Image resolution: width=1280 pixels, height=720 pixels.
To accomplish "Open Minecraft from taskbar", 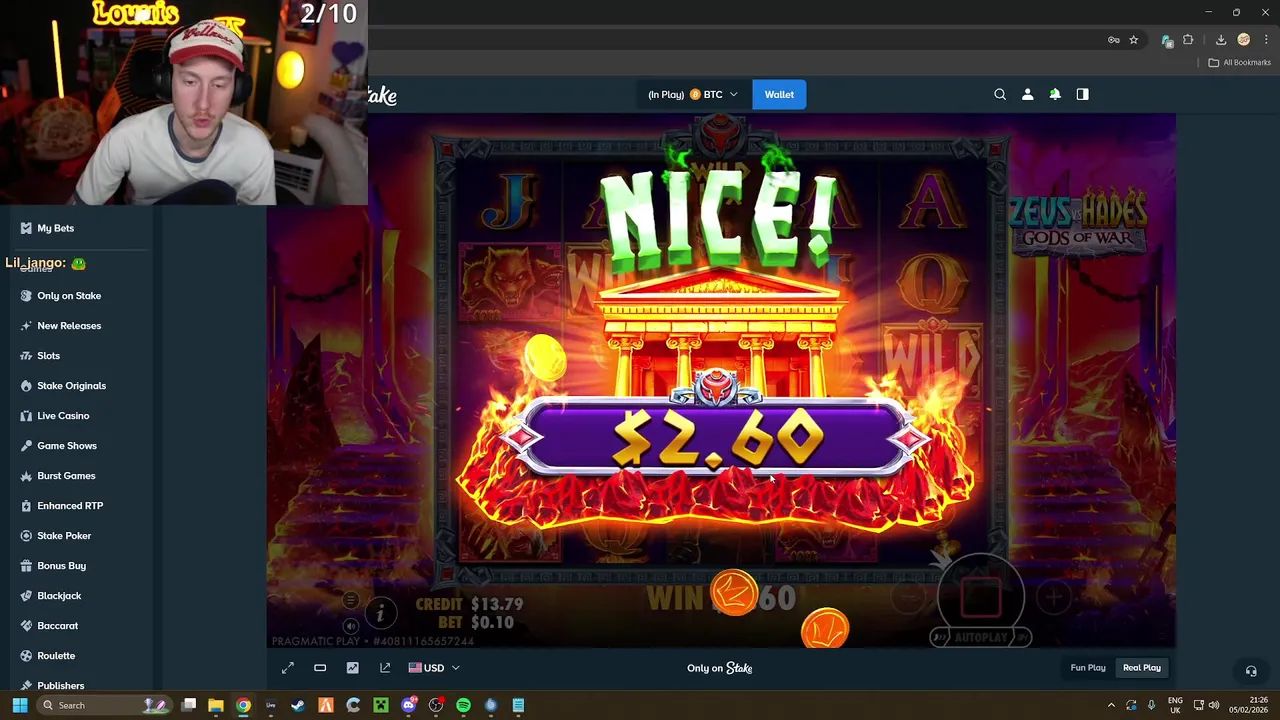I will click(x=381, y=705).
